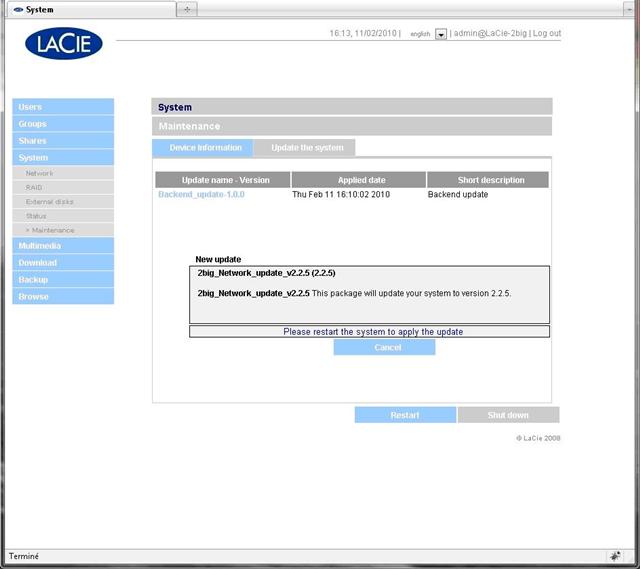Cancel the pending update

(385, 347)
